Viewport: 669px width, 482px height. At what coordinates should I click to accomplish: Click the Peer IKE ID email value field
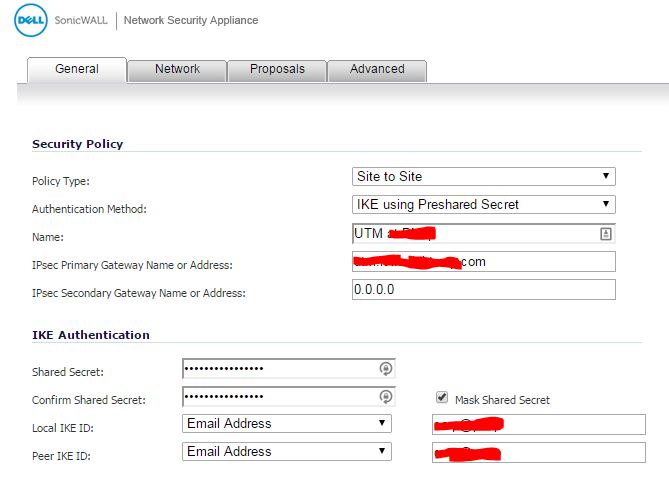click(x=539, y=453)
